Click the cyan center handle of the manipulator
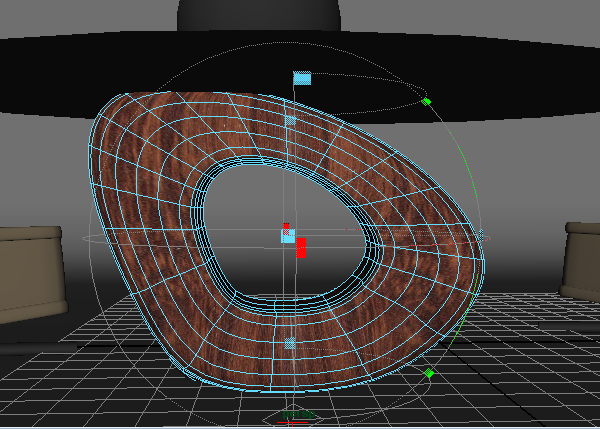The width and height of the screenshot is (600, 429). (x=288, y=236)
